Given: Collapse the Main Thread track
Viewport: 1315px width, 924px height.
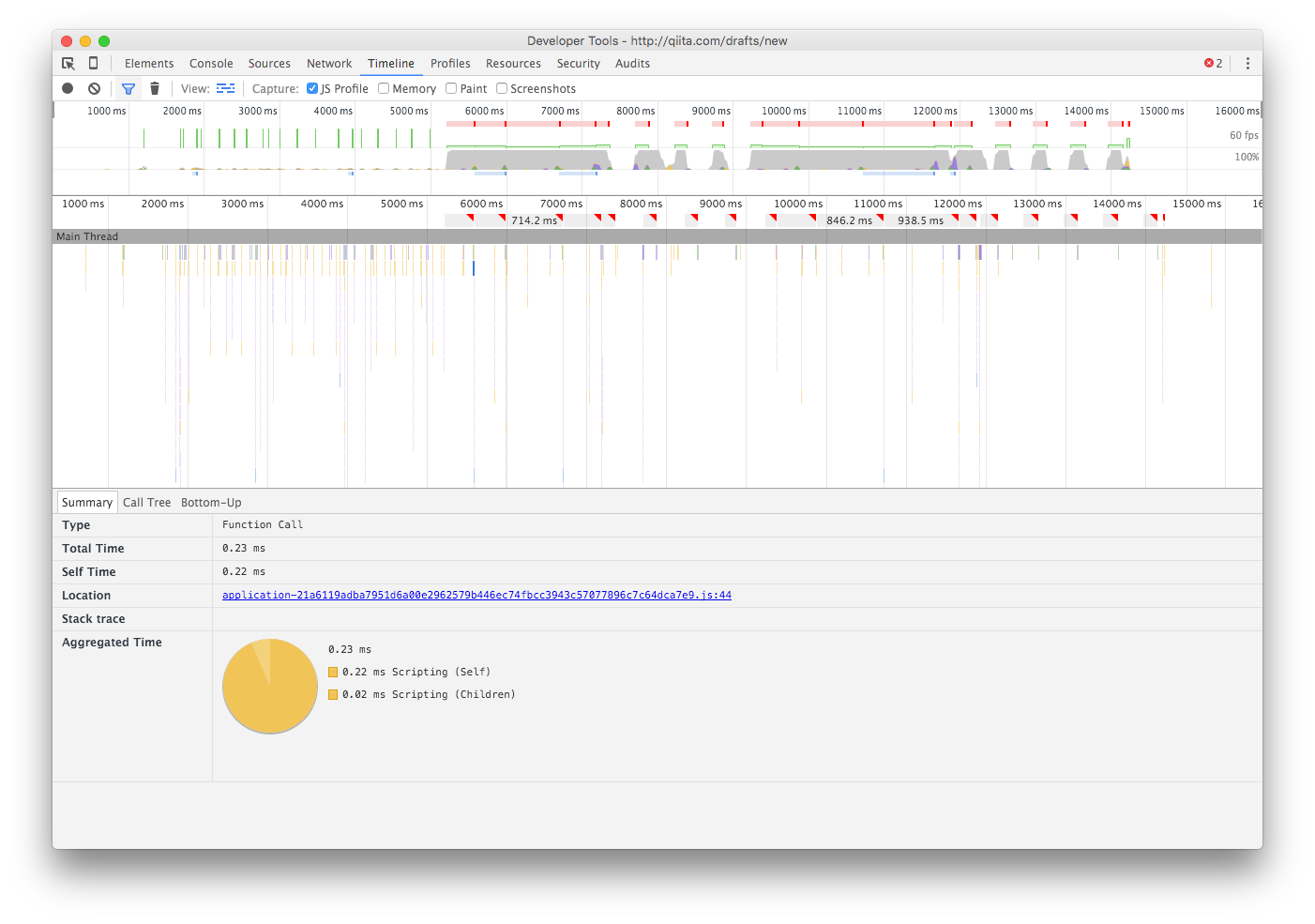Looking at the screenshot, I should pyautogui.click(x=87, y=235).
